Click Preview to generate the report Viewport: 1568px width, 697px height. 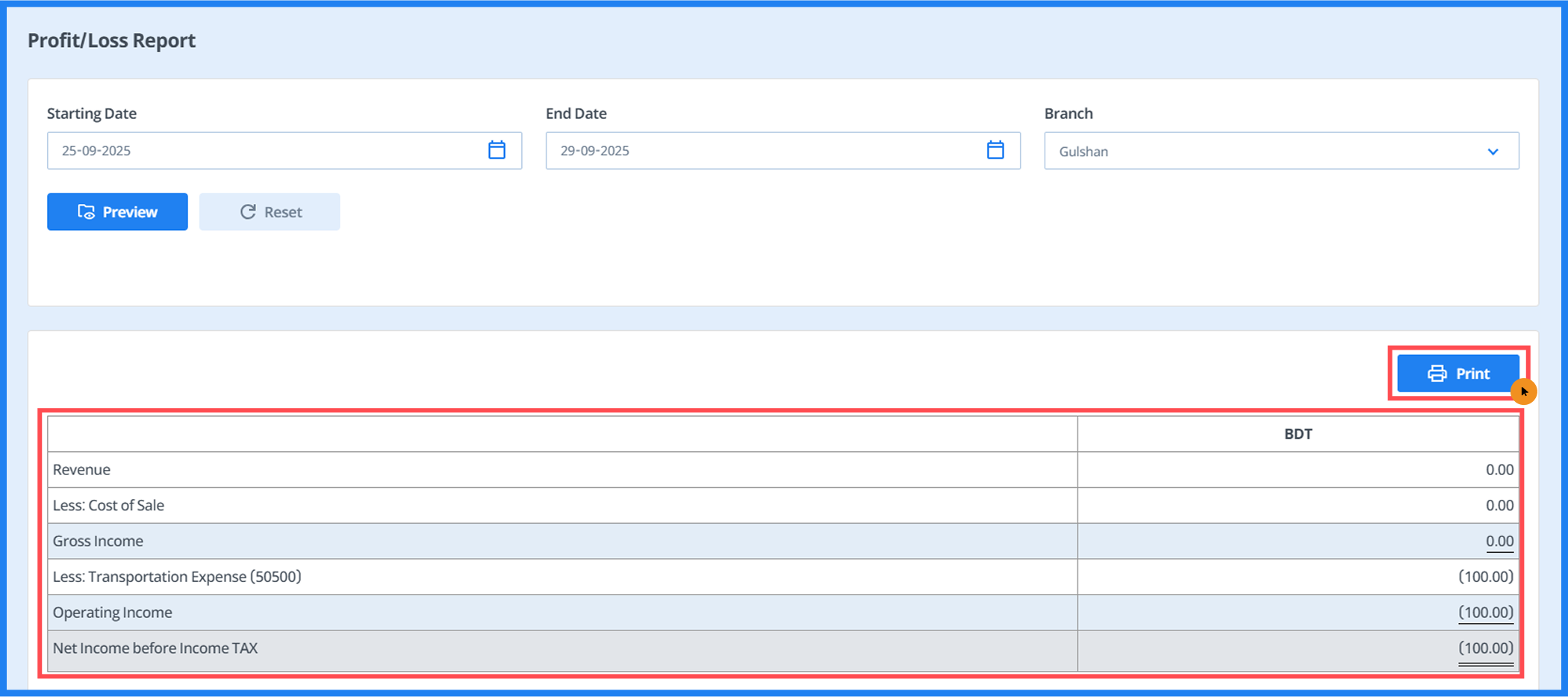coord(116,211)
